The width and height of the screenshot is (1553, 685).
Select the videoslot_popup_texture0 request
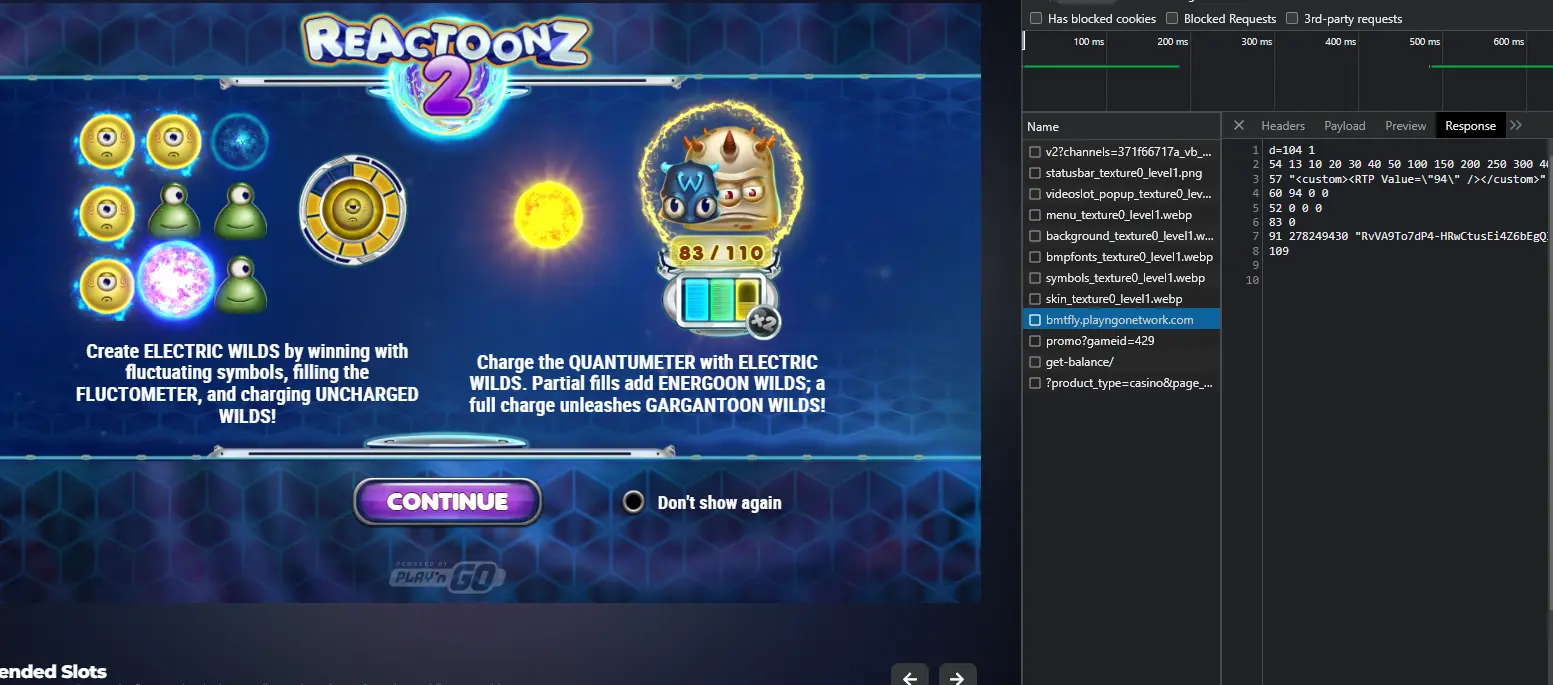tap(1121, 194)
